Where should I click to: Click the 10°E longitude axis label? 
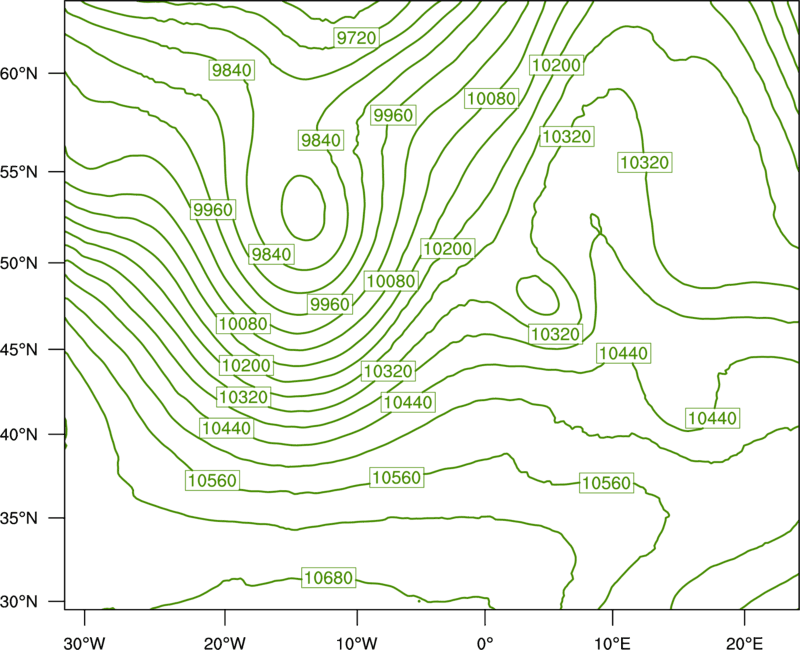pos(612,642)
